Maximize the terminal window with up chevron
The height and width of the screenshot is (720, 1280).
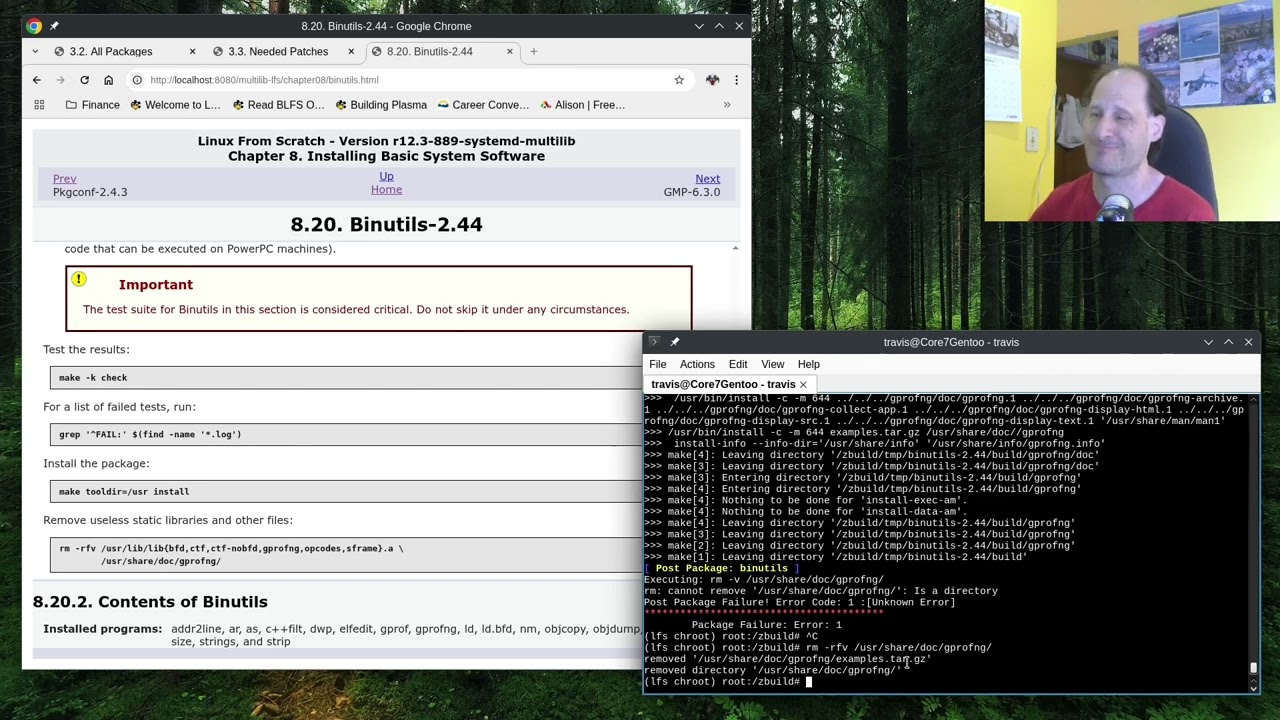(1228, 342)
